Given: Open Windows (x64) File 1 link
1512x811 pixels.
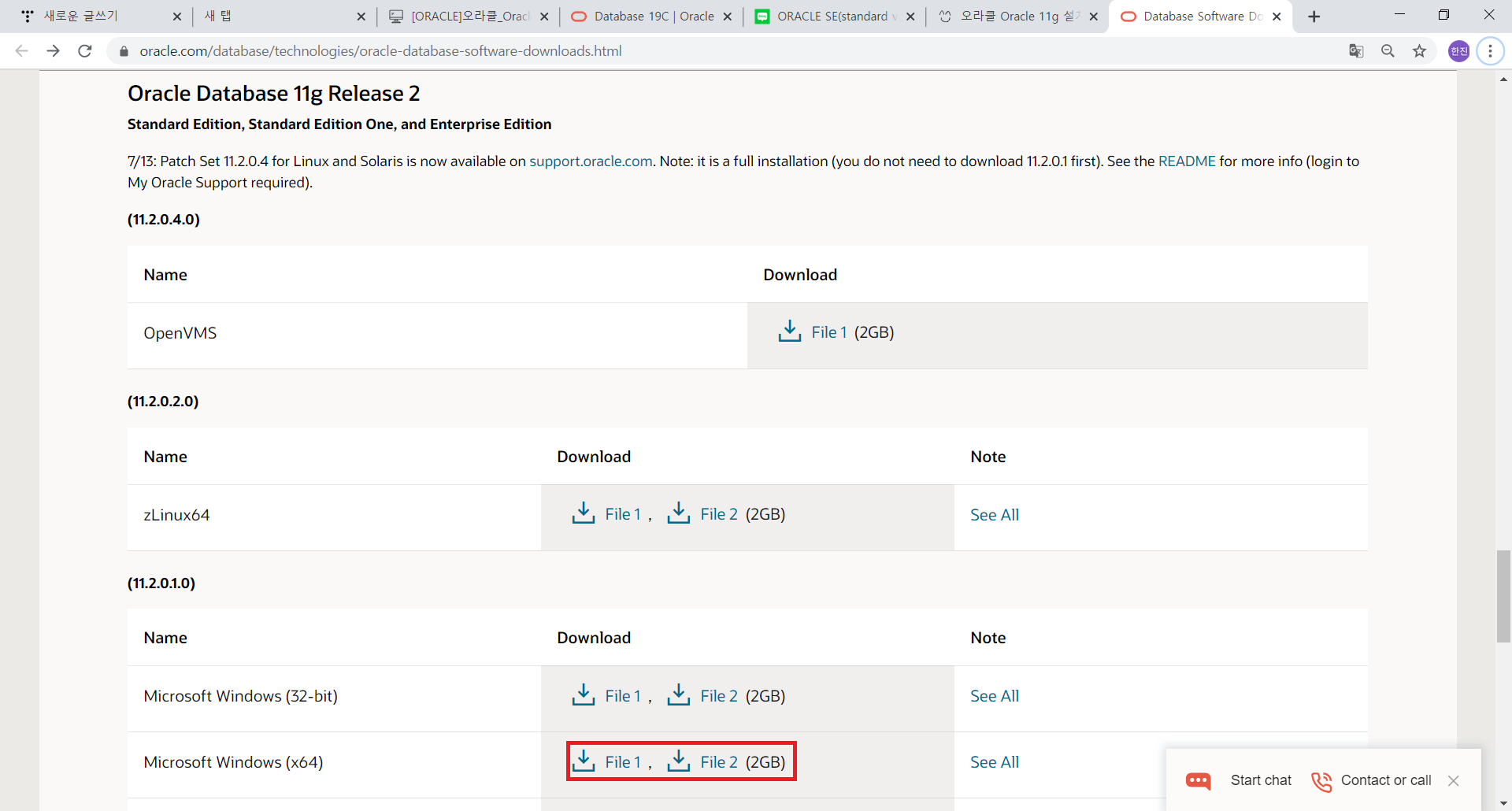Looking at the screenshot, I should [623, 762].
